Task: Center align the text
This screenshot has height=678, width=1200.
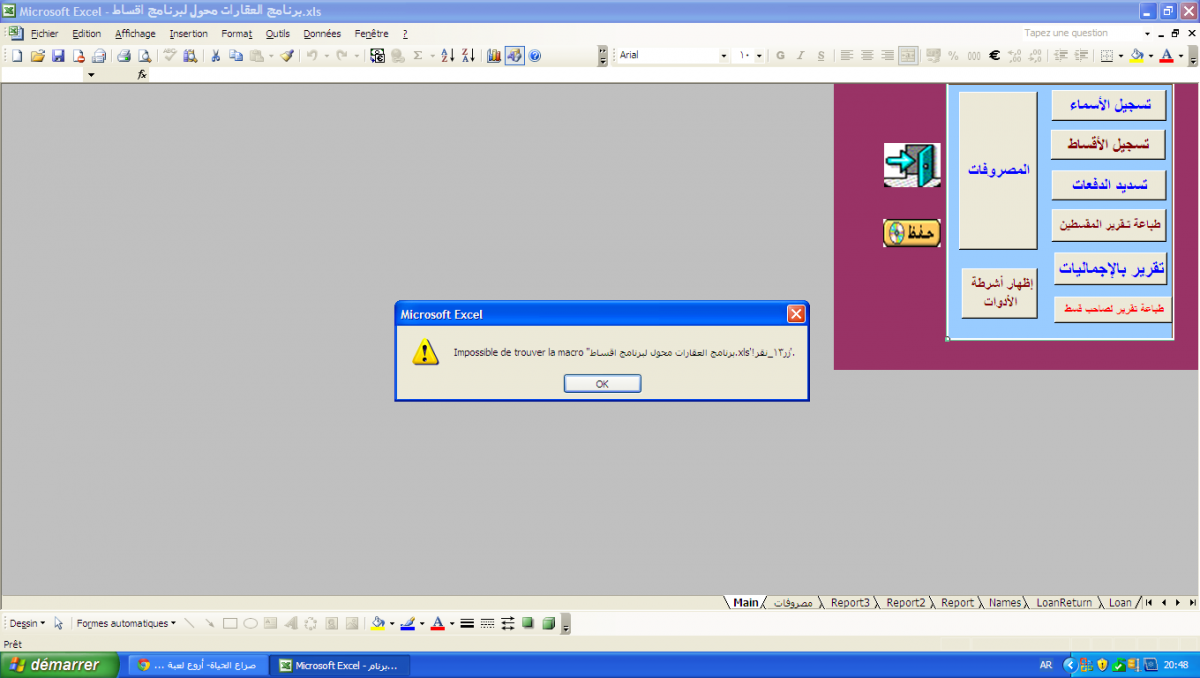Action: (867, 56)
